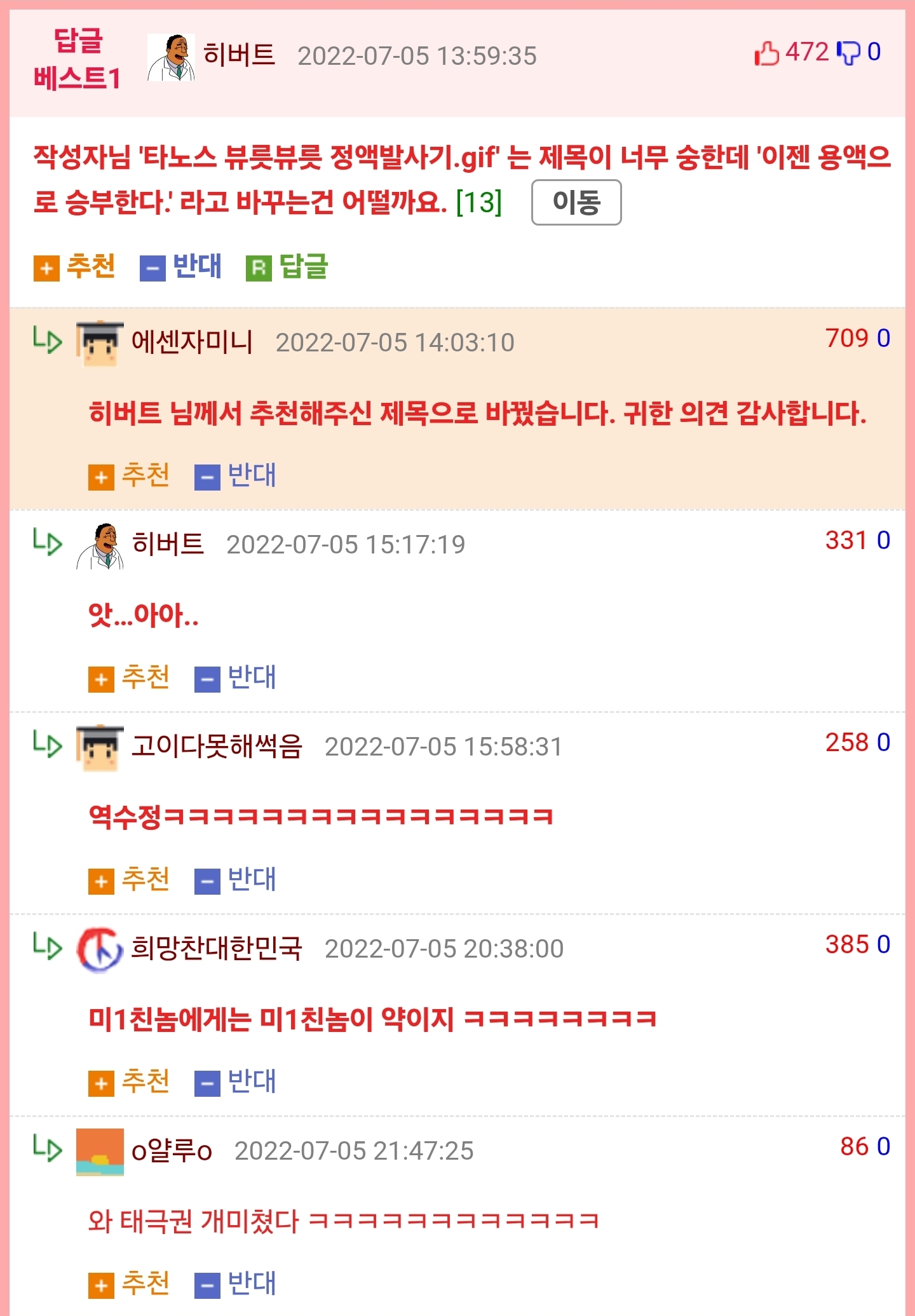Open the [13] reply count link
Image resolution: width=915 pixels, height=1316 pixels.
click(479, 202)
